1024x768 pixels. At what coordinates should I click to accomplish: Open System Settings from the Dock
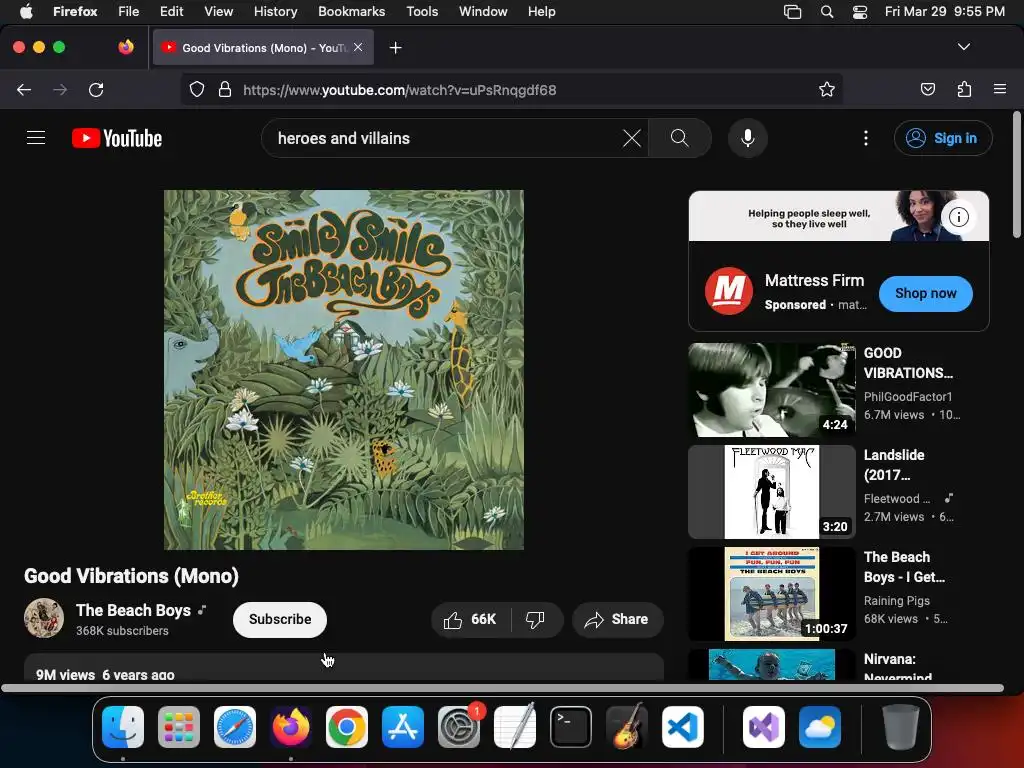tap(459, 727)
